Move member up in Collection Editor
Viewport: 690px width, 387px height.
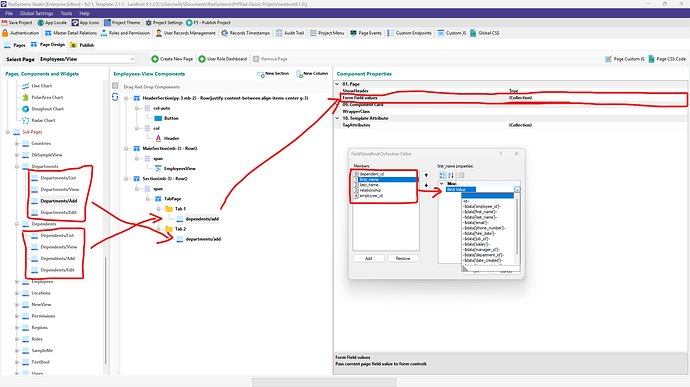[x=426, y=175]
